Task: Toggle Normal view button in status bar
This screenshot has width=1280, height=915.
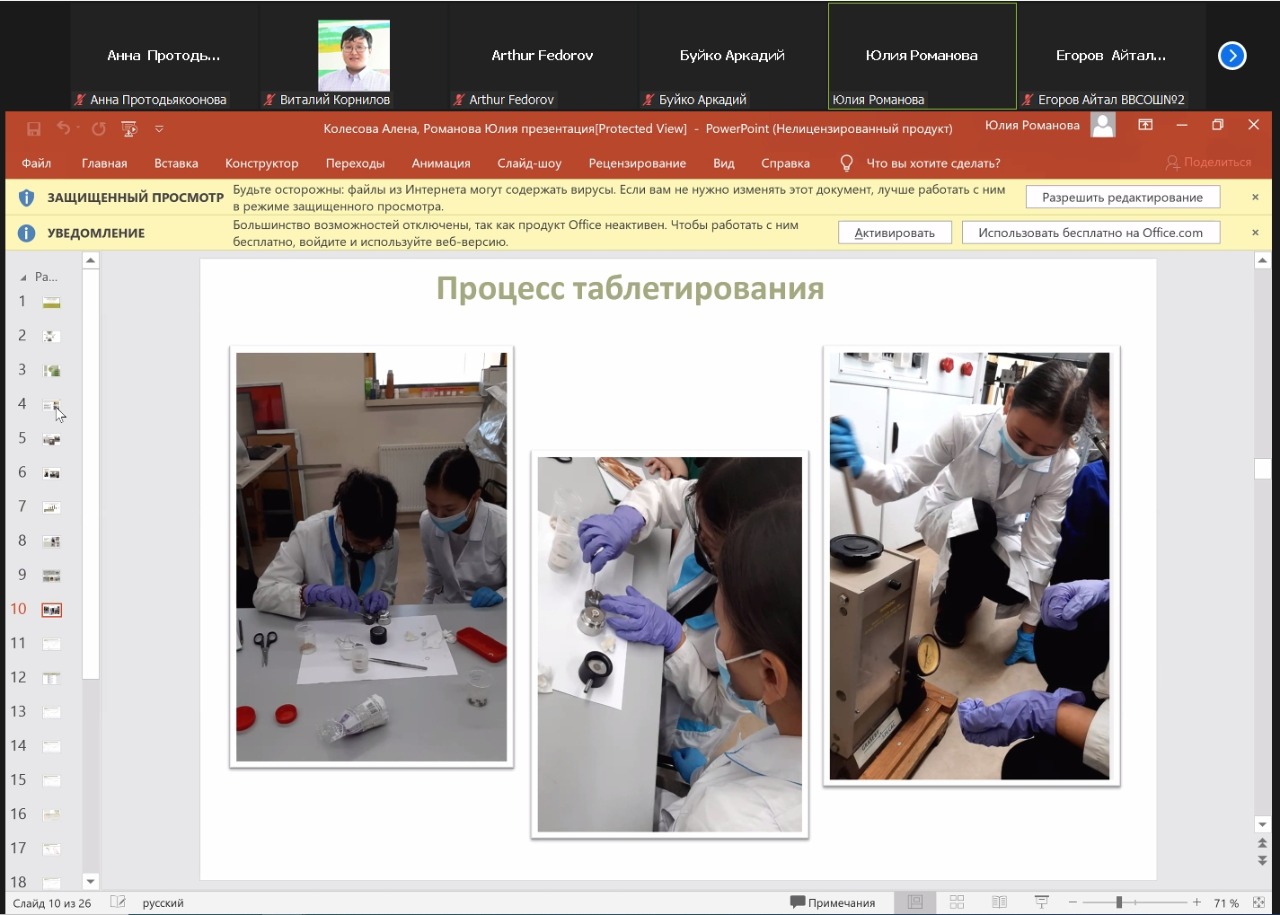Action: tap(914, 902)
